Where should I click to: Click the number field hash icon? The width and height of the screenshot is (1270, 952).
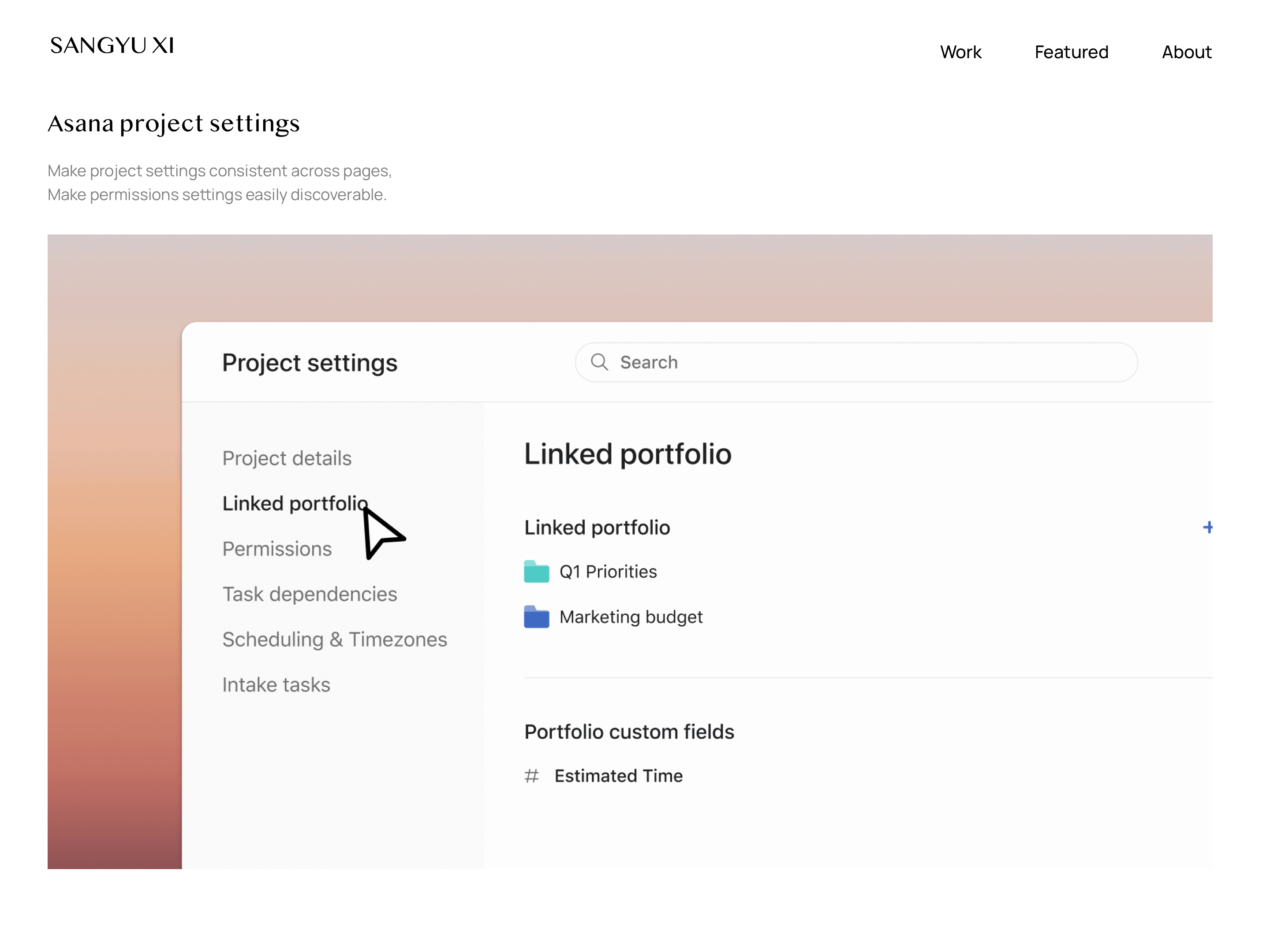(x=532, y=776)
